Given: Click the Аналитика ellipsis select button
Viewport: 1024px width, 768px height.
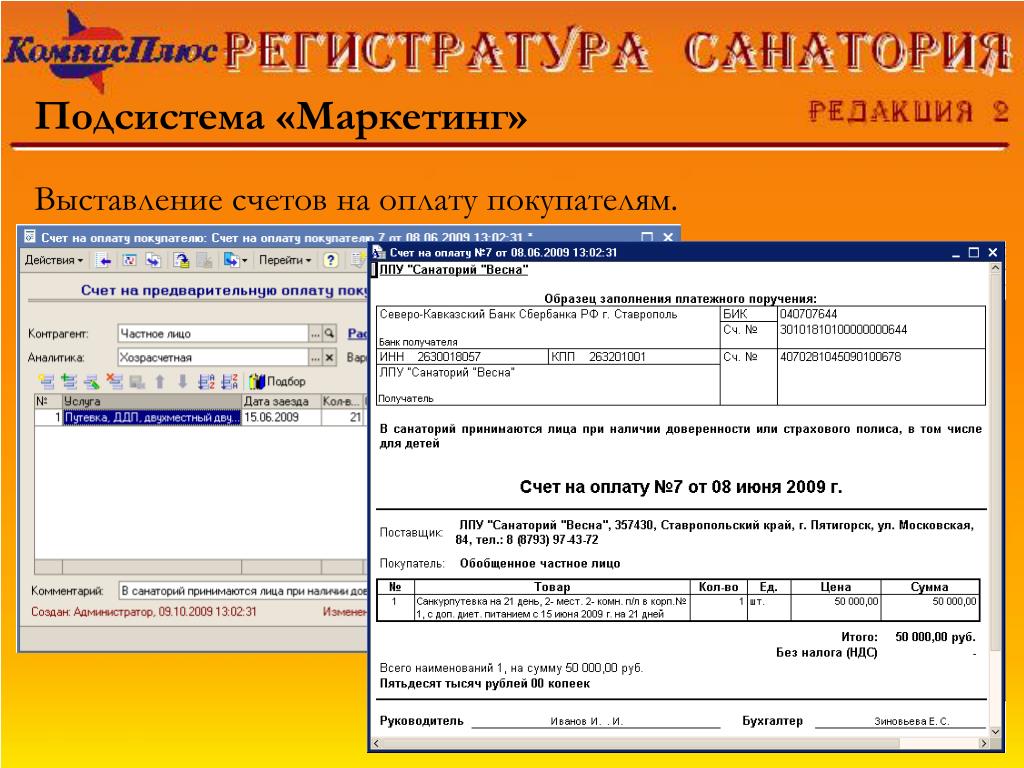Looking at the screenshot, I should (315, 357).
